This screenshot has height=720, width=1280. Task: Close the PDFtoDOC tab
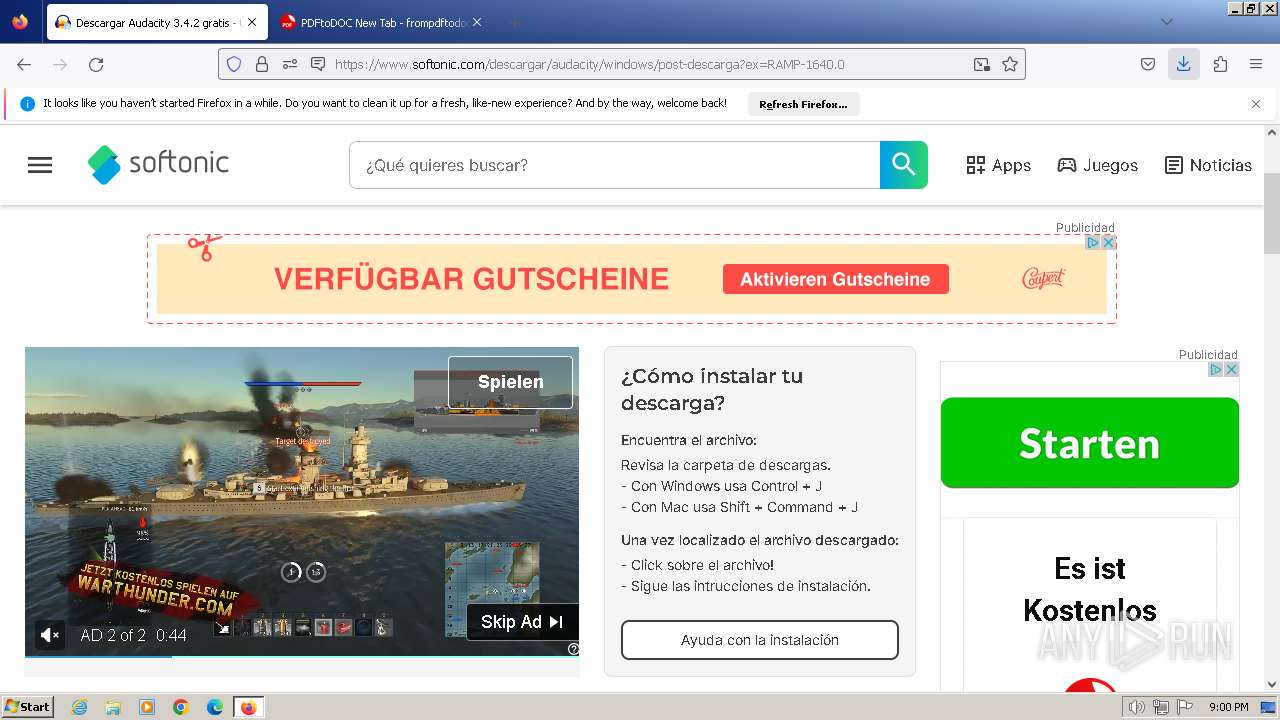point(476,22)
